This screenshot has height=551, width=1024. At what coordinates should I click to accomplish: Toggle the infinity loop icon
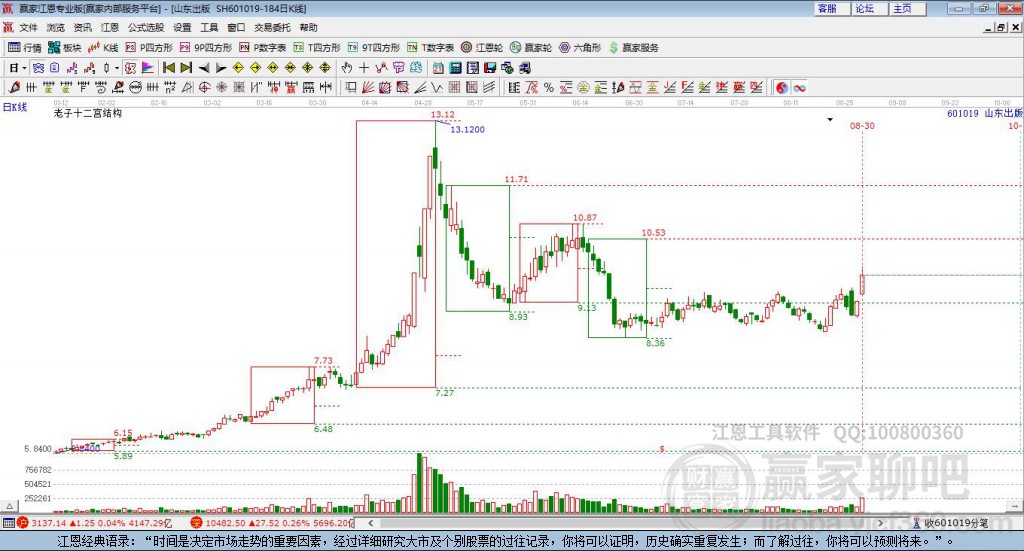point(799,87)
